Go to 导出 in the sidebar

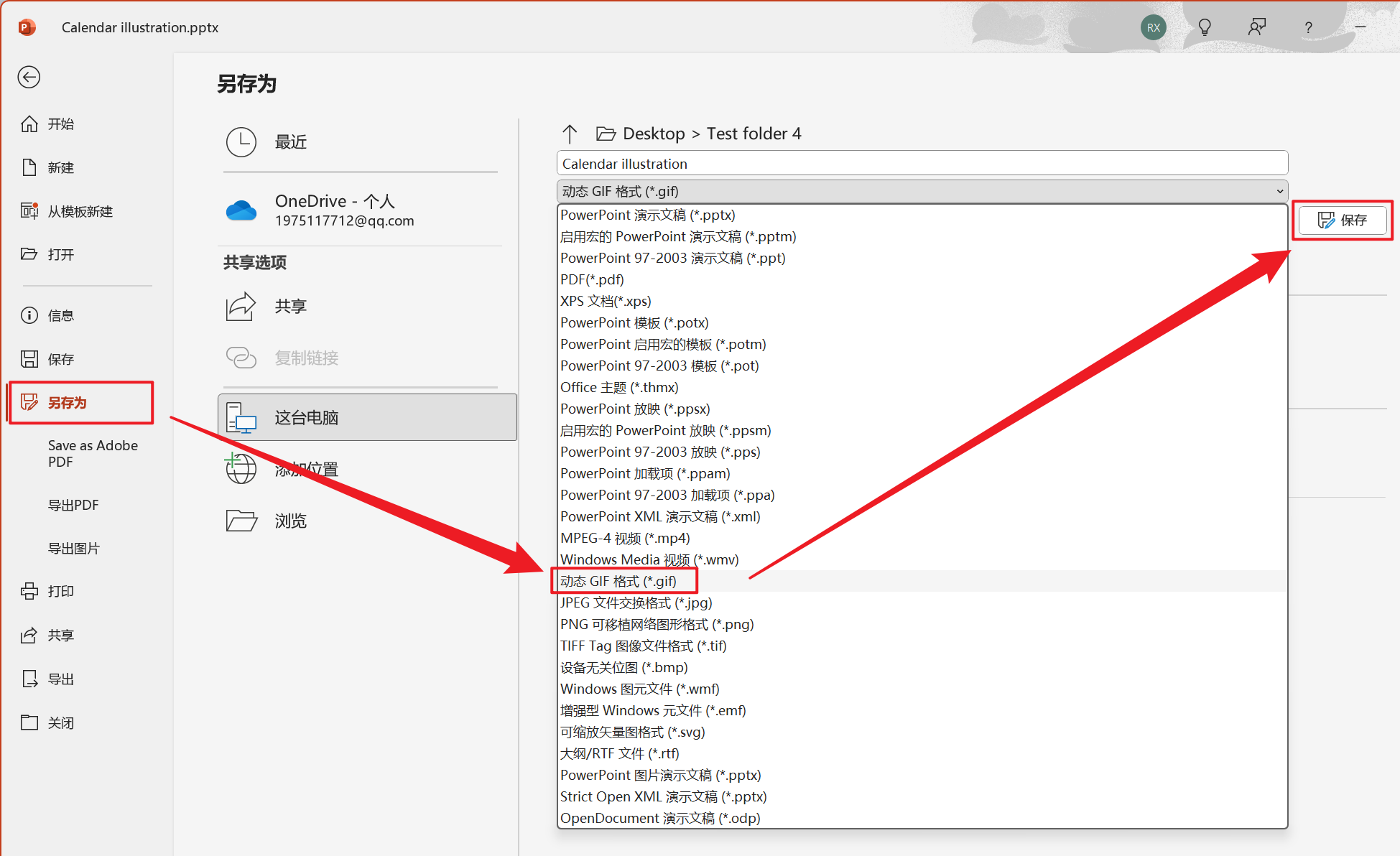pos(60,679)
